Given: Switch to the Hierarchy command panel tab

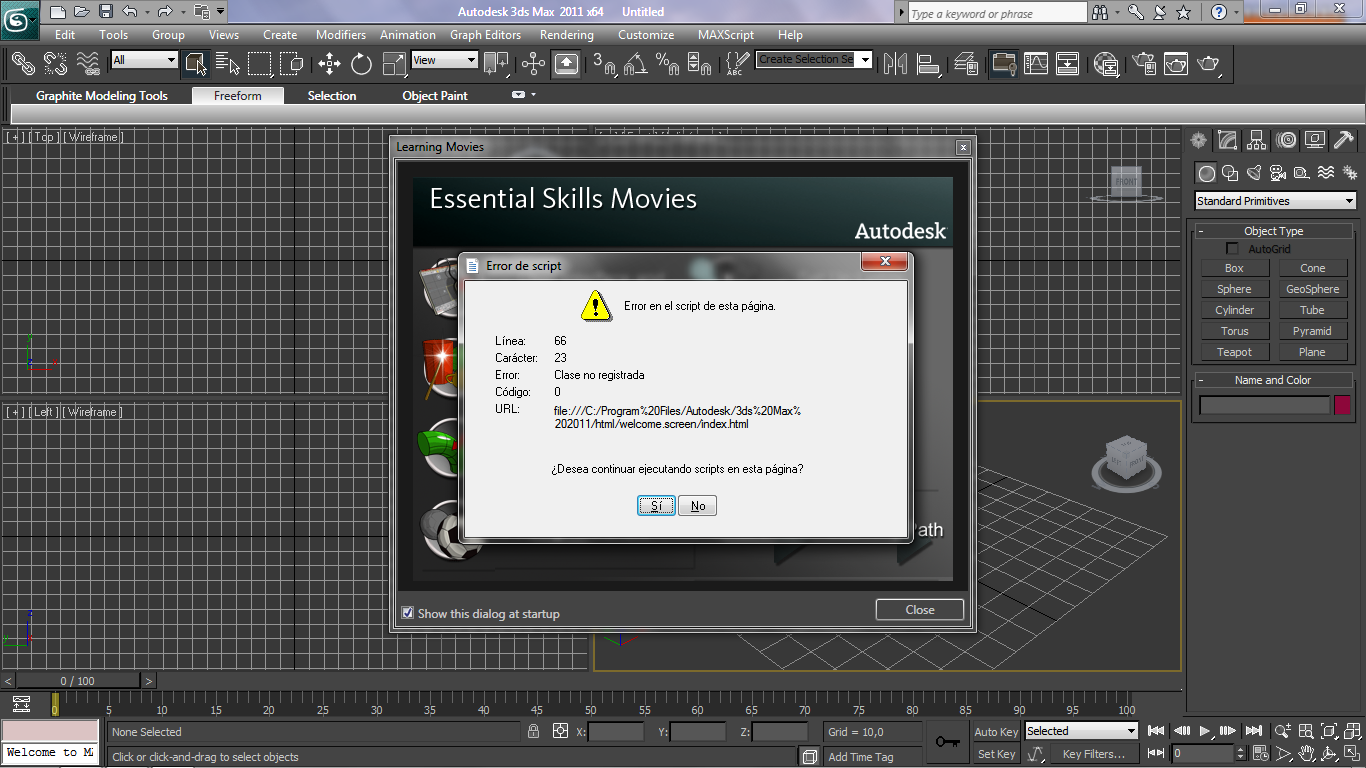Looking at the screenshot, I should pyautogui.click(x=1258, y=140).
